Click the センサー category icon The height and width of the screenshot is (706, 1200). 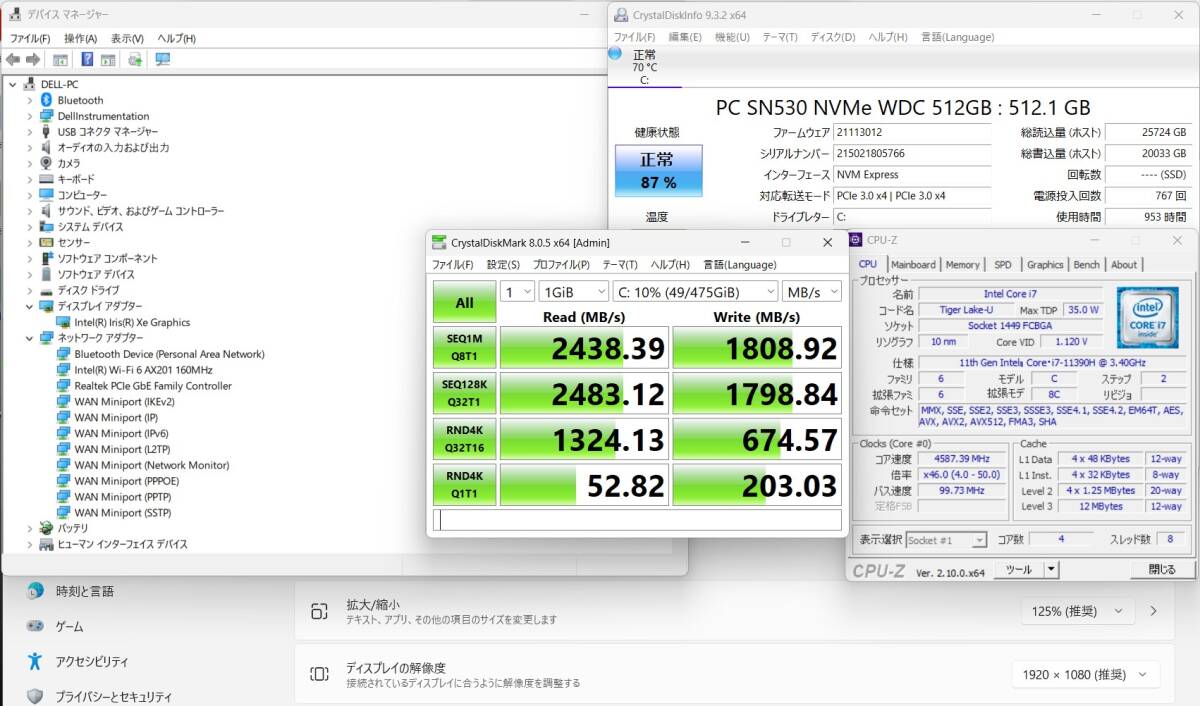[x=46, y=242]
